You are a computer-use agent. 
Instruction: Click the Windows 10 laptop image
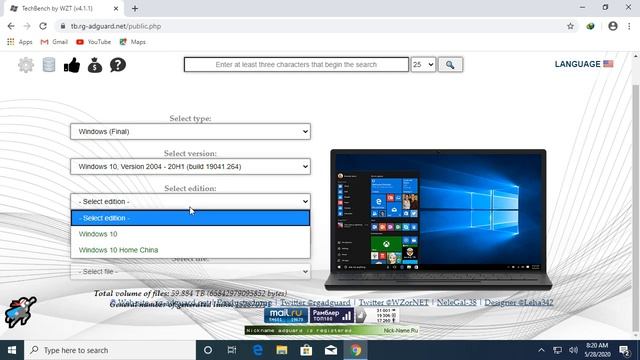(x=438, y=220)
